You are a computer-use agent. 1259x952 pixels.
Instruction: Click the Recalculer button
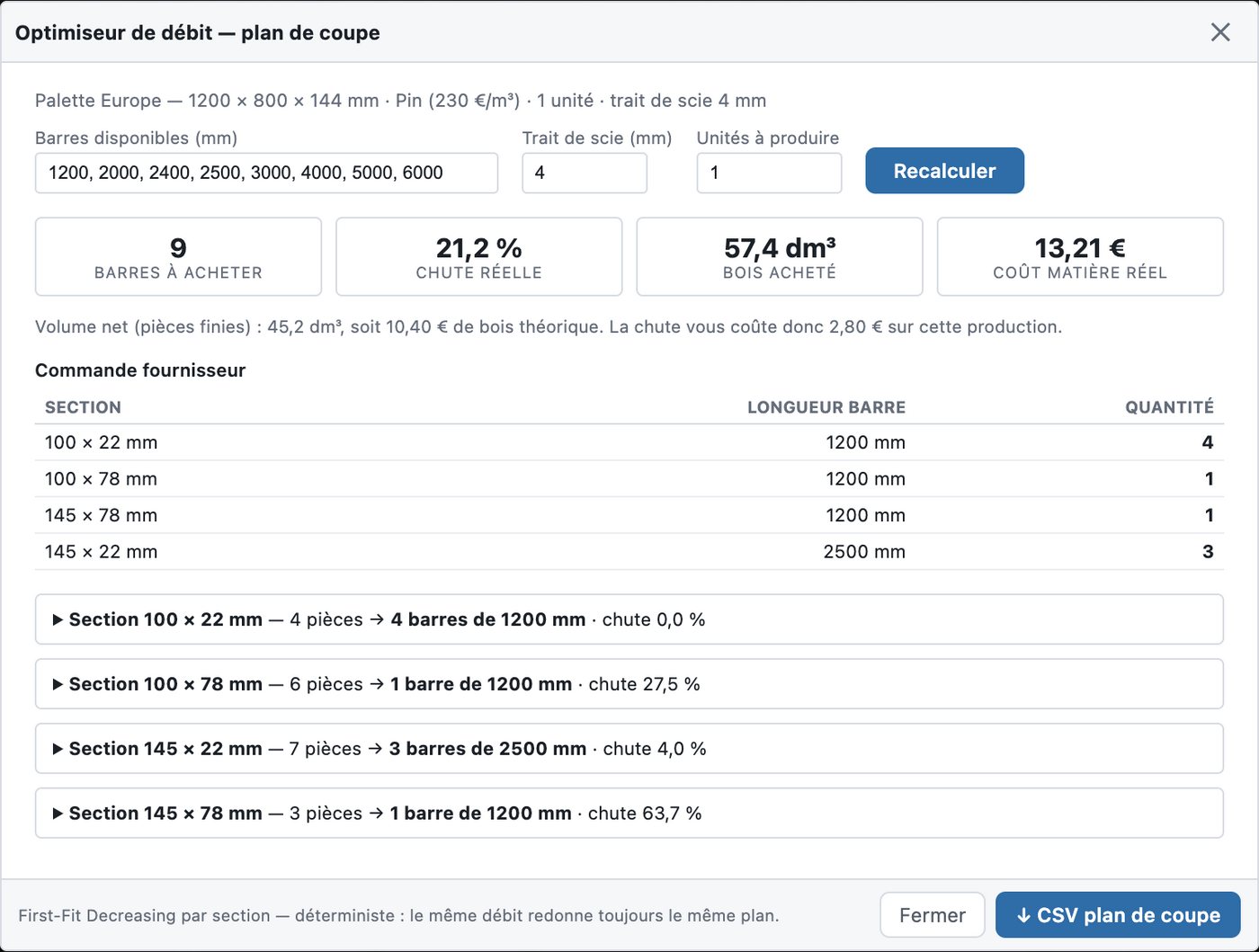pyautogui.click(x=944, y=171)
